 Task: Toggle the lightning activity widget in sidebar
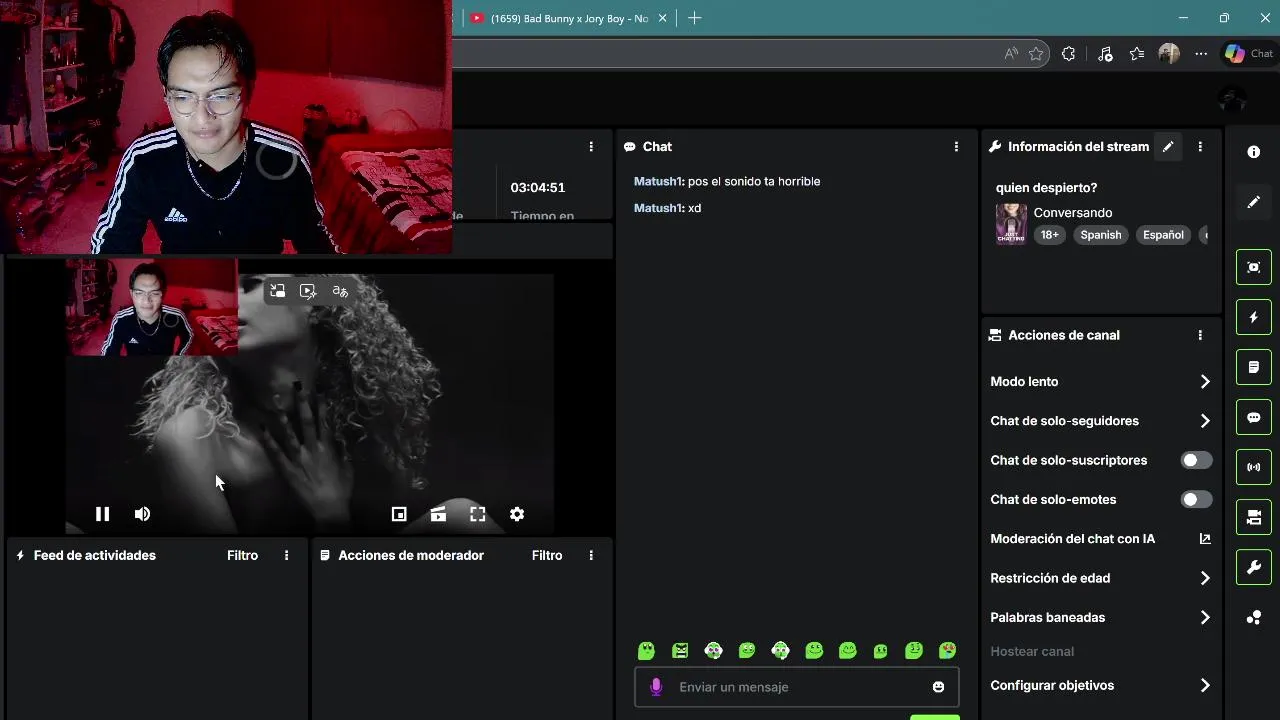(x=1254, y=317)
